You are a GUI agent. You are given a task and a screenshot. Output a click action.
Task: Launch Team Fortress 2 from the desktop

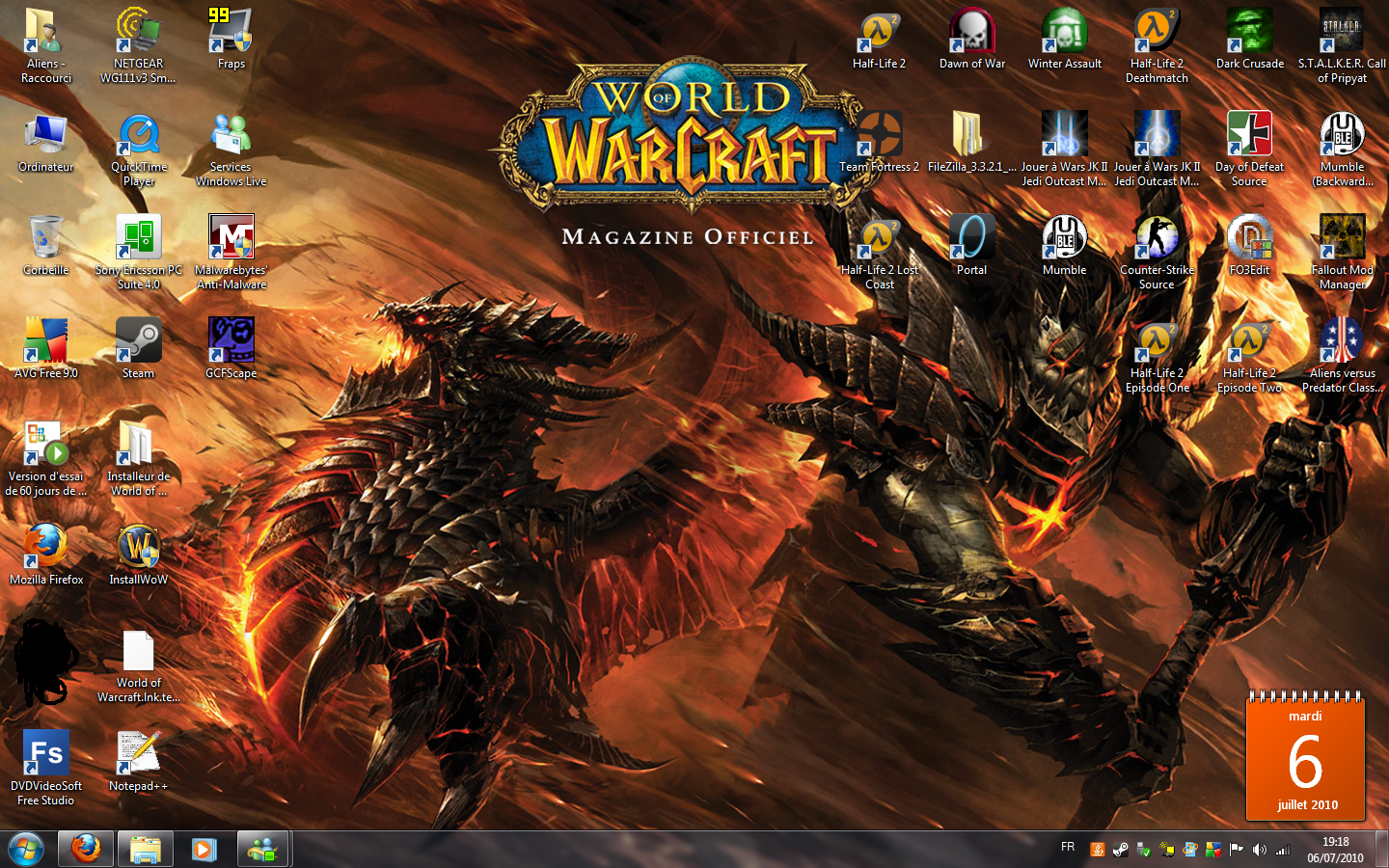coord(879,135)
